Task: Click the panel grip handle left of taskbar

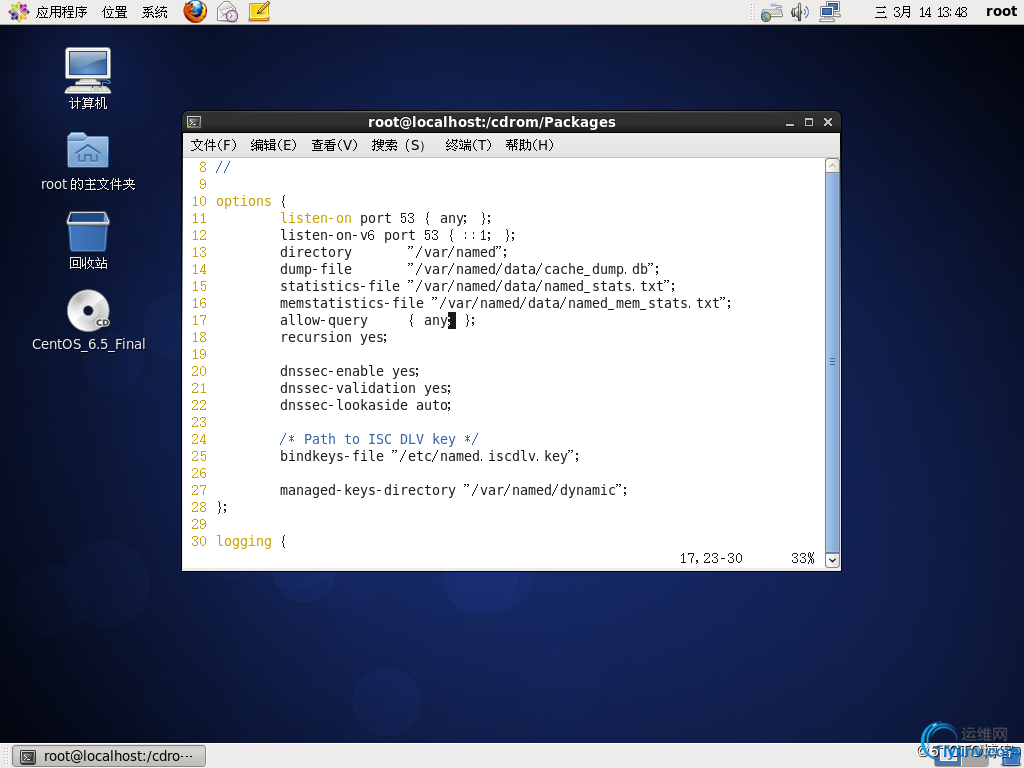Action: [x=6, y=756]
